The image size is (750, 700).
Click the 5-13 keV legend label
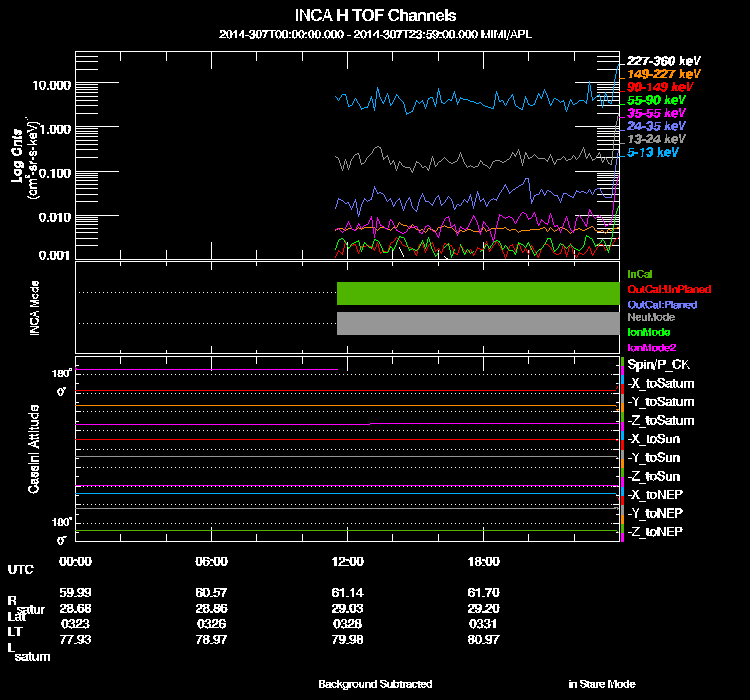[653, 153]
